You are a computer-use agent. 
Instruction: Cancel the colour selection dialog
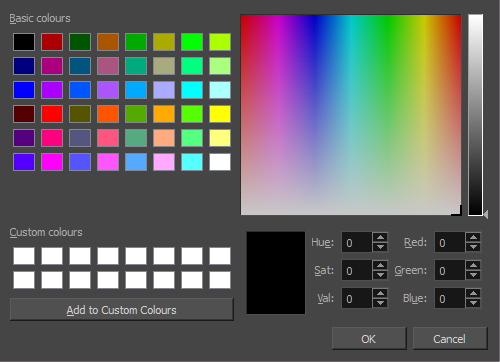pos(450,338)
